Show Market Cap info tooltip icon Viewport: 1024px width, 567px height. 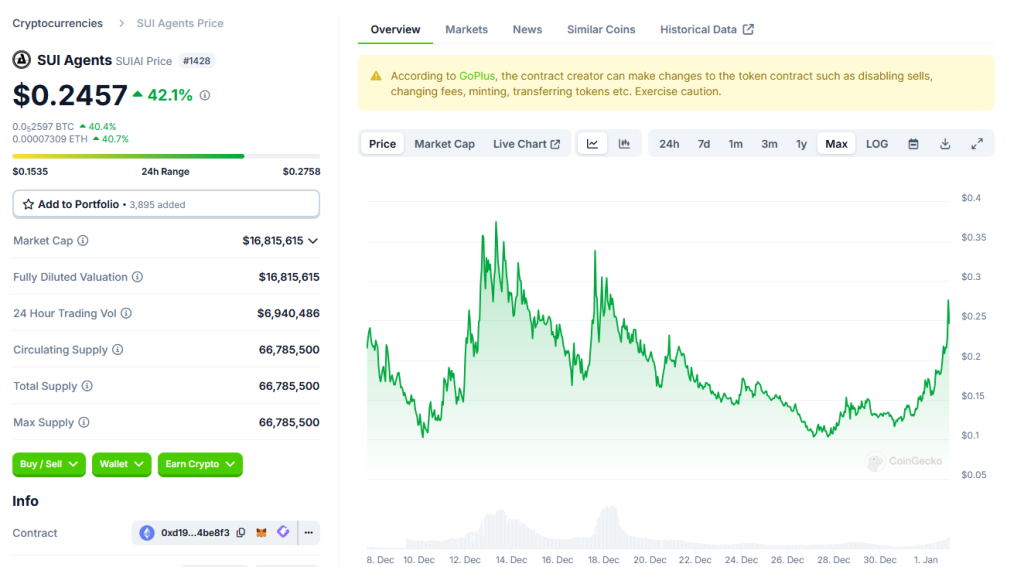[x=83, y=240]
